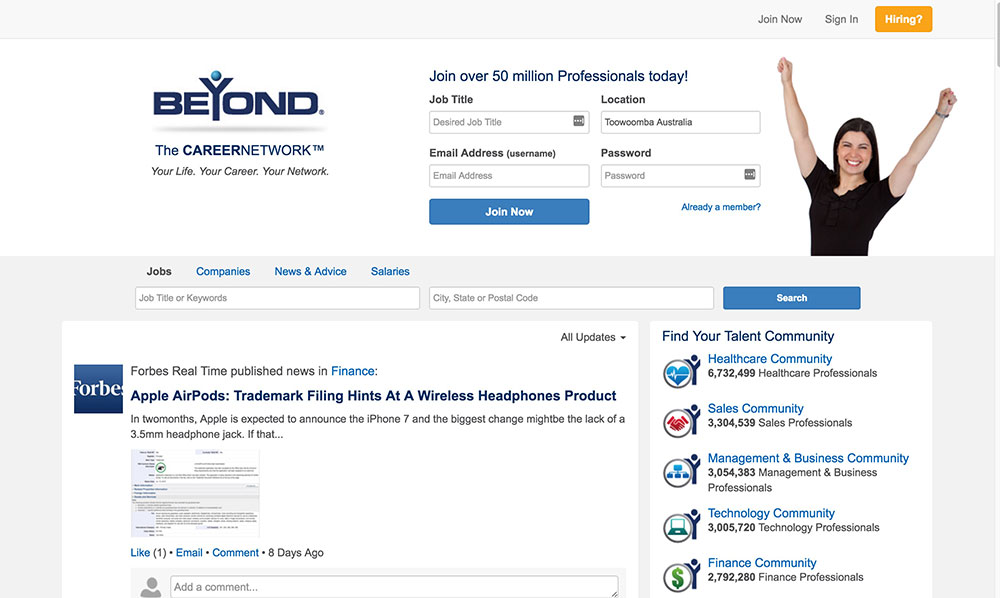Click the '3,304,539 Sales Professionals' text
This screenshot has width=1000, height=598.
[779, 423]
